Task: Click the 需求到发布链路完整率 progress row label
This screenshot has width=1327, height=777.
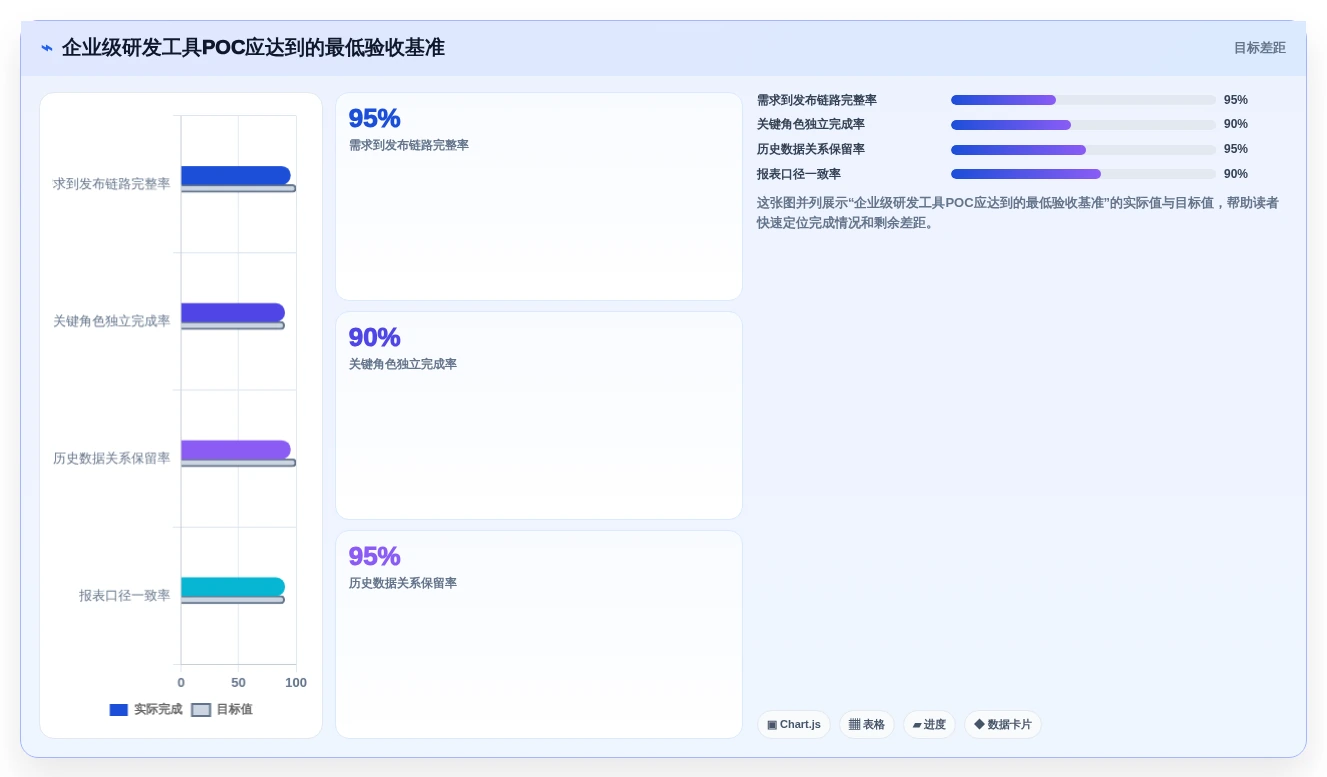Action: pyautogui.click(x=817, y=100)
